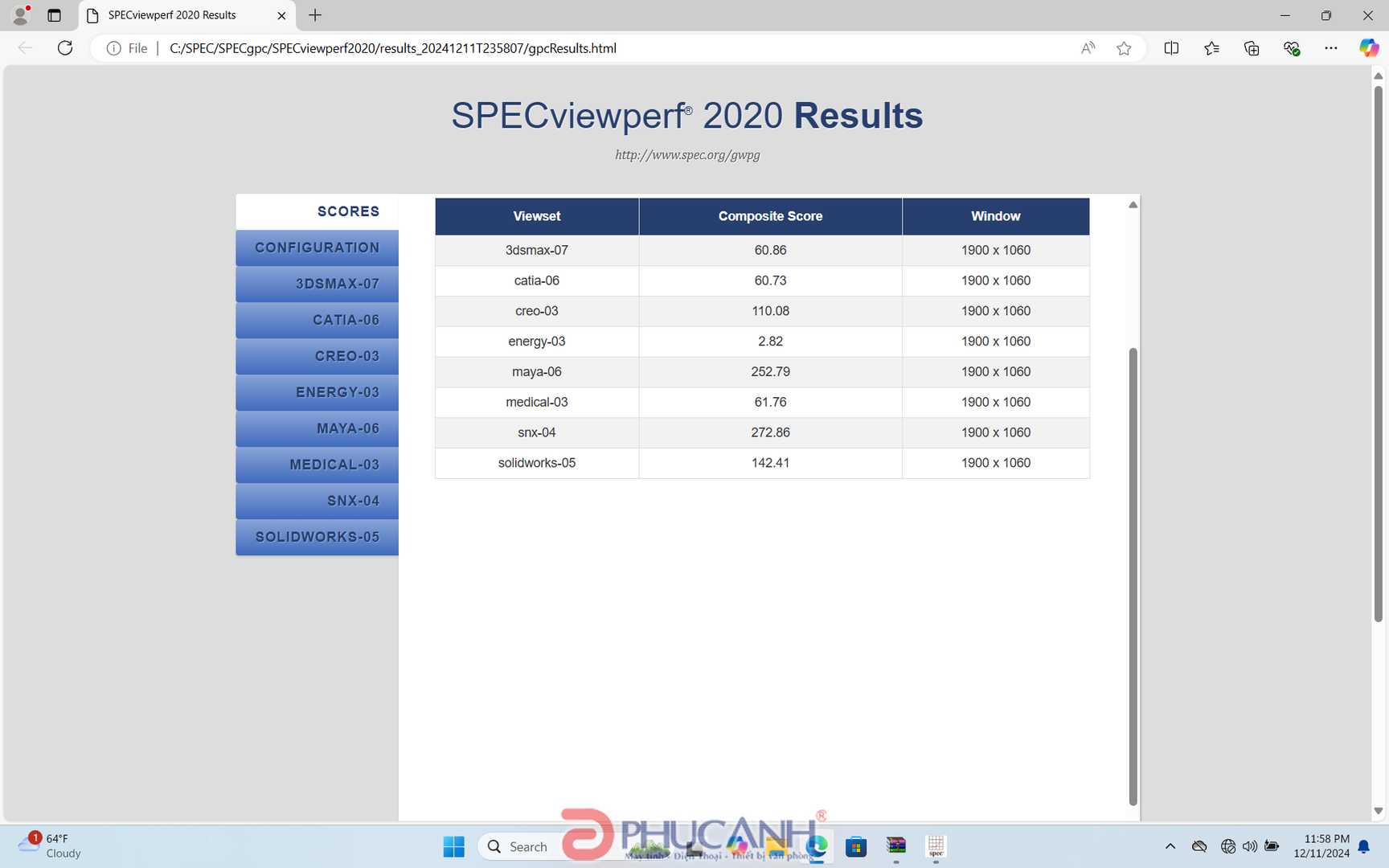Select the solidworks-05 score 142.41
The image size is (1389, 868).
(x=770, y=463)
